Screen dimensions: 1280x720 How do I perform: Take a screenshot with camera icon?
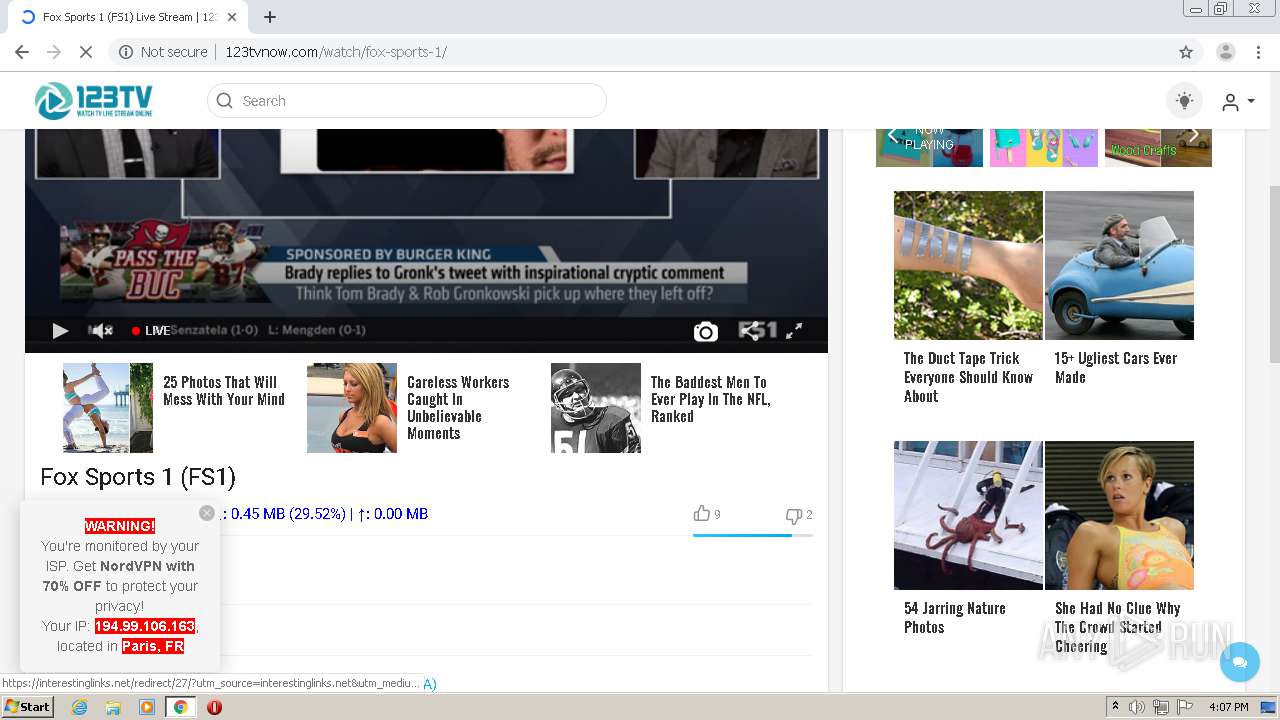pos(706,332)
